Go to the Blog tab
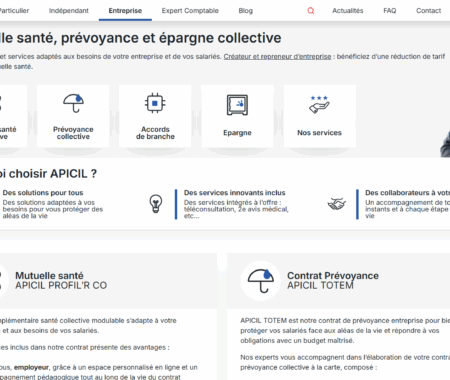 [x=246, y=11]
